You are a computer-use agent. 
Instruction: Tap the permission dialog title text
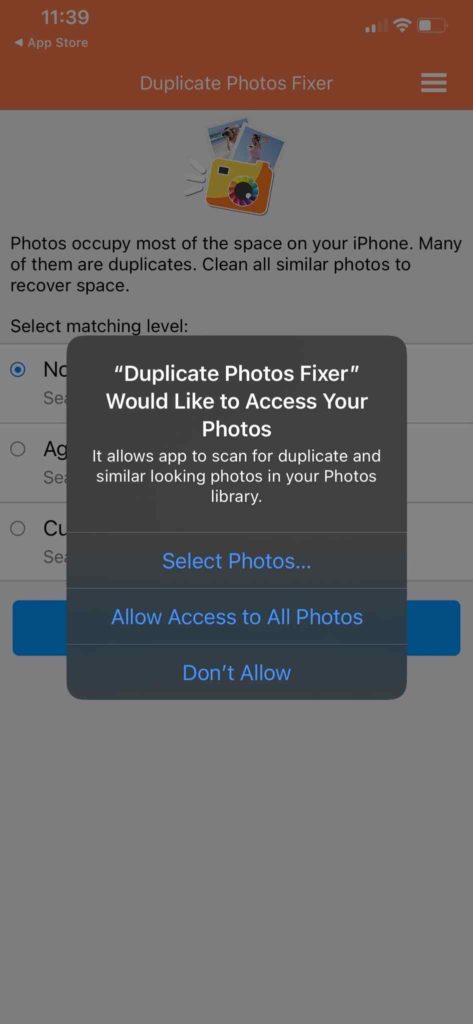click(236, 402)
